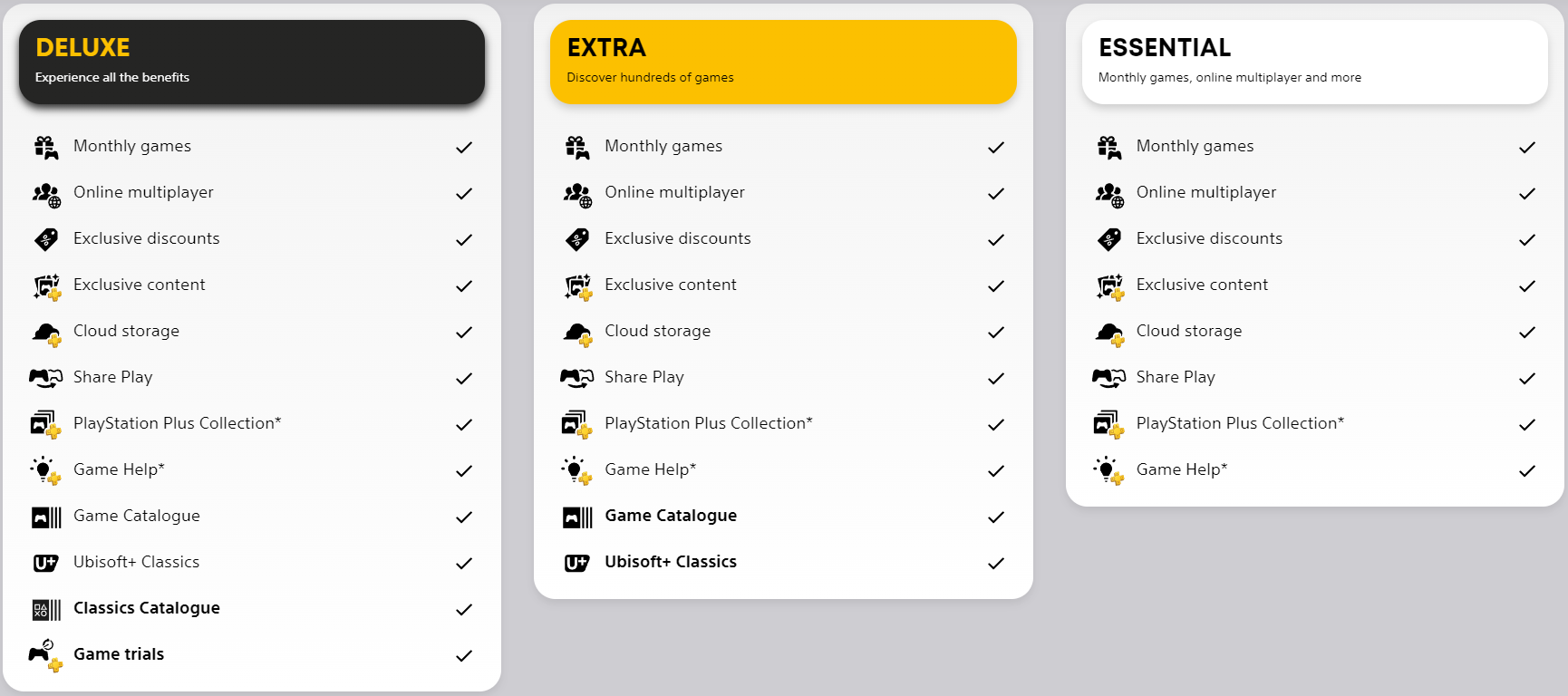Click the Exclusive content icon in Extra
Viewport: 1568px width, 696px height.
point(577,287)
